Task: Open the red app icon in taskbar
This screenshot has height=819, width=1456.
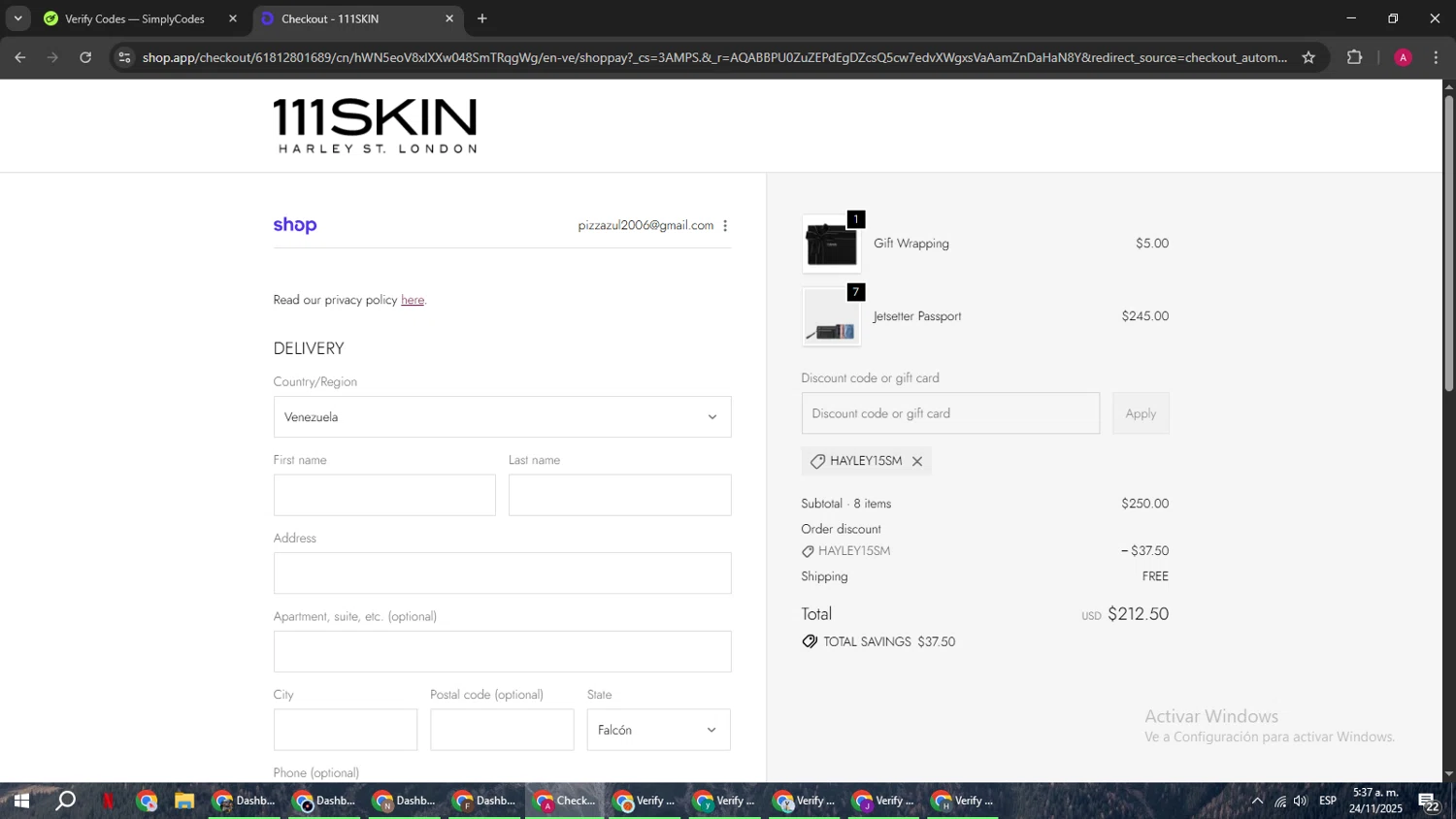Action: (x=107, y=802)
